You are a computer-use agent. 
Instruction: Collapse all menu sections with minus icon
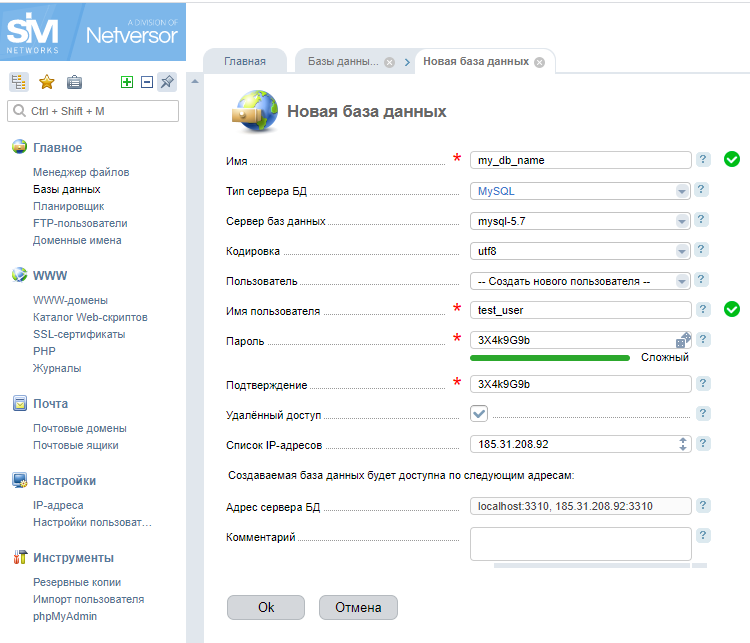pyautogui.click(x=147, y=82)
